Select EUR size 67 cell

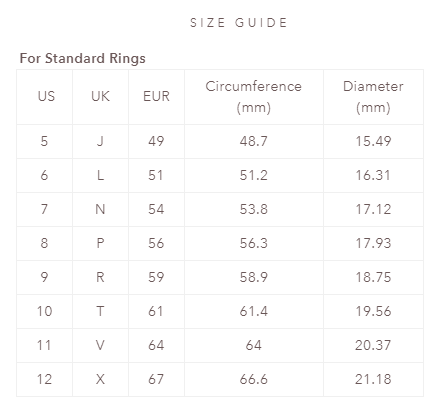(156, 380)
